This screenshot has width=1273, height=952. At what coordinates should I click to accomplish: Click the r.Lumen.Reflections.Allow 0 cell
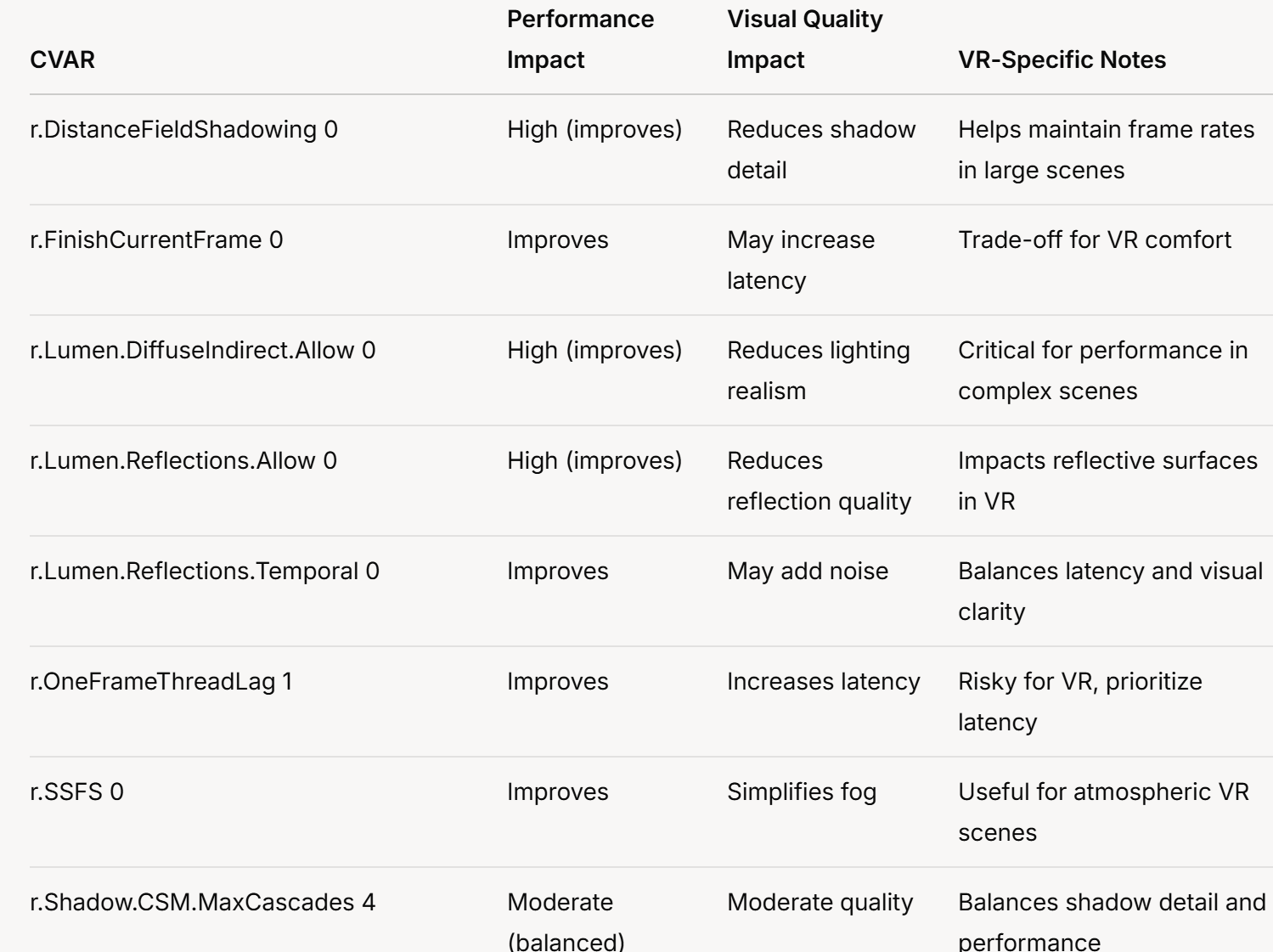(x=183, y=461)
